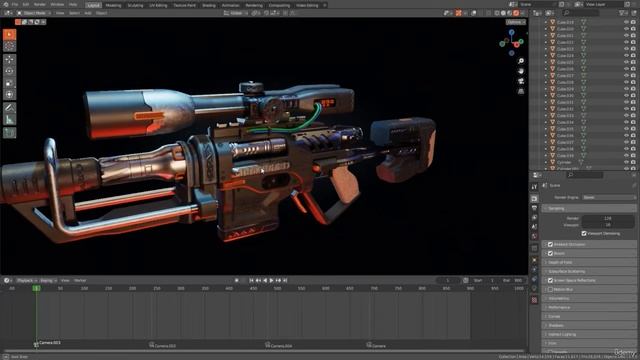Hide Cube.039 in viewport via eye icon
This screenshot has height=360, width=640.
[626, 156]
